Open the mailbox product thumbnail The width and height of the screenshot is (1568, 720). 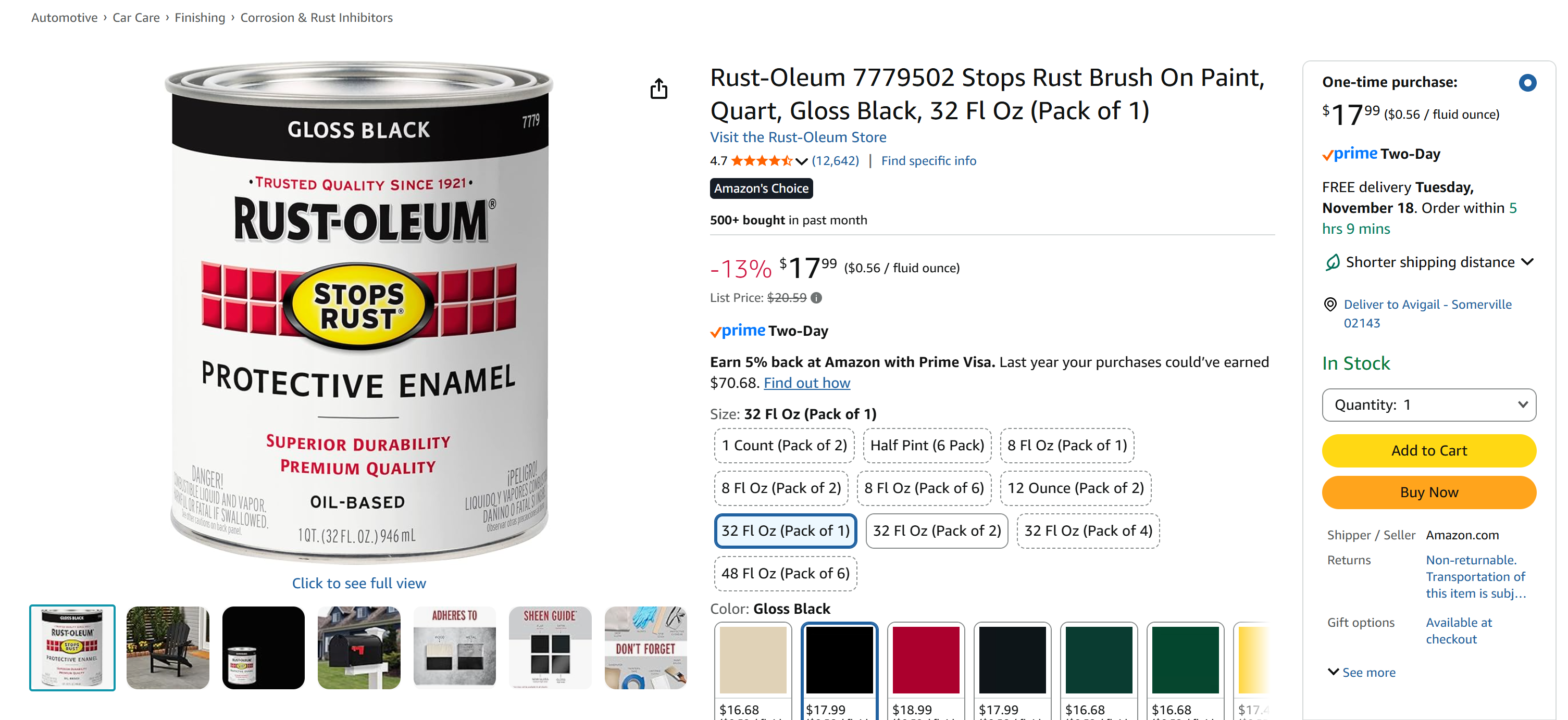358,648
